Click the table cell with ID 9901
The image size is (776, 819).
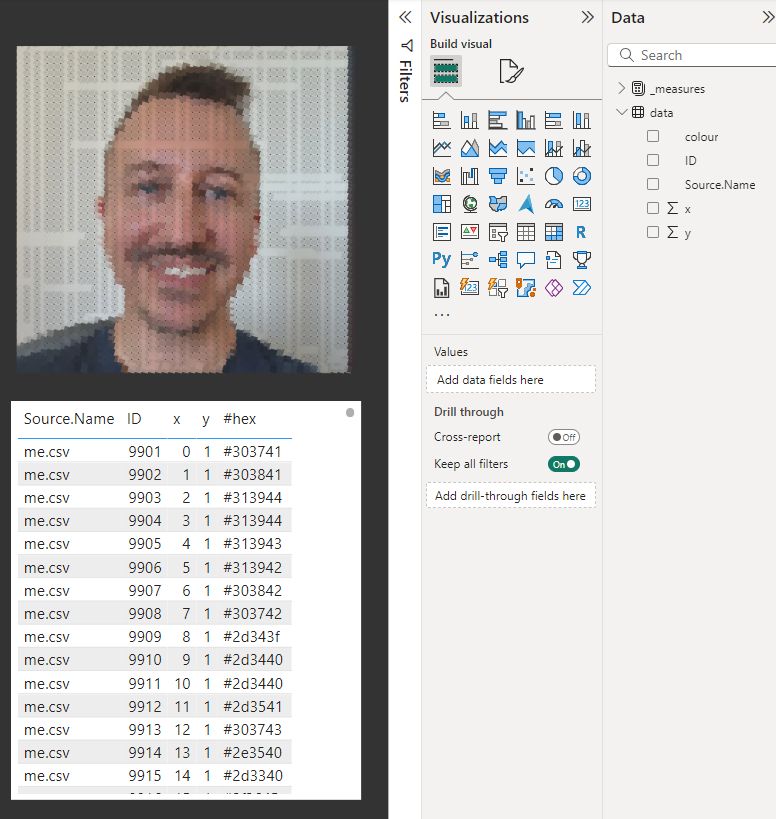(x=145, y=452)
